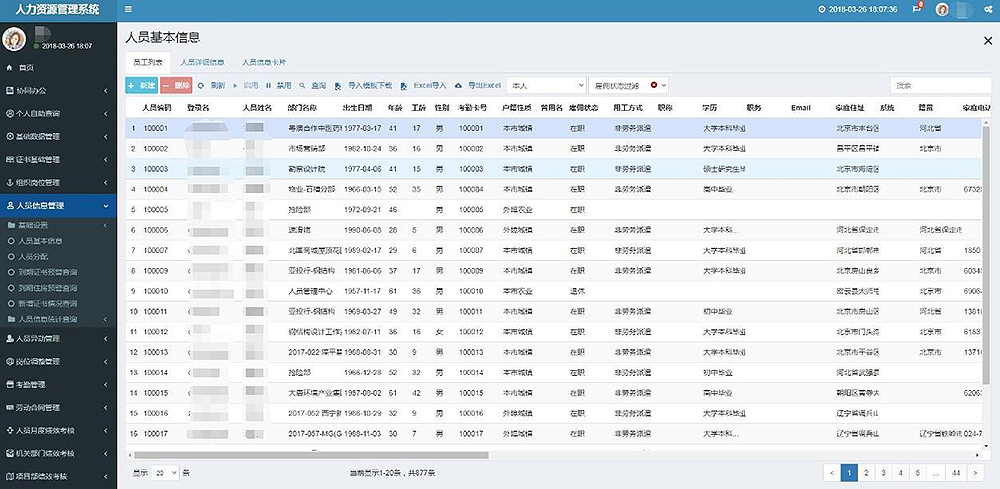Click page 5 in pagination
This screenshot has height=489, width=1000.
tap(917, 472)
